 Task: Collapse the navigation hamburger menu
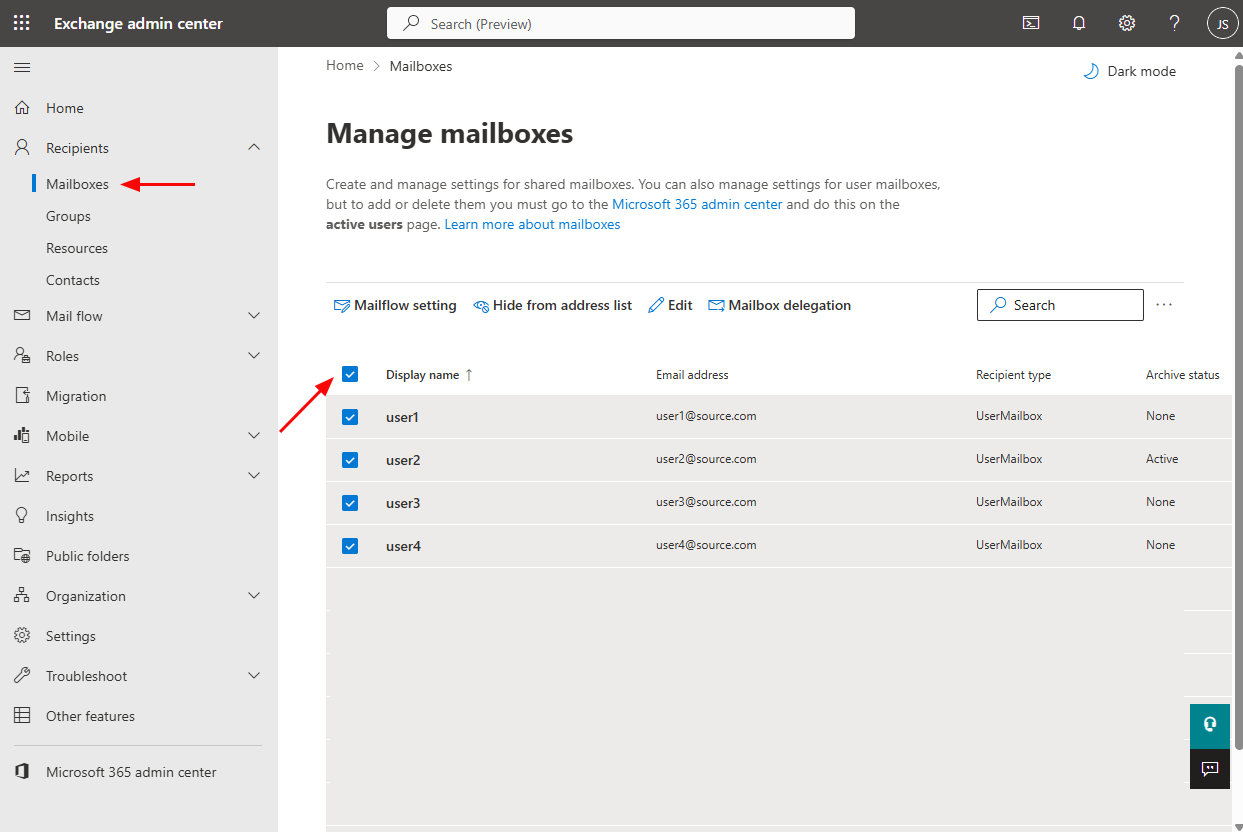click(x=22, y=67)
